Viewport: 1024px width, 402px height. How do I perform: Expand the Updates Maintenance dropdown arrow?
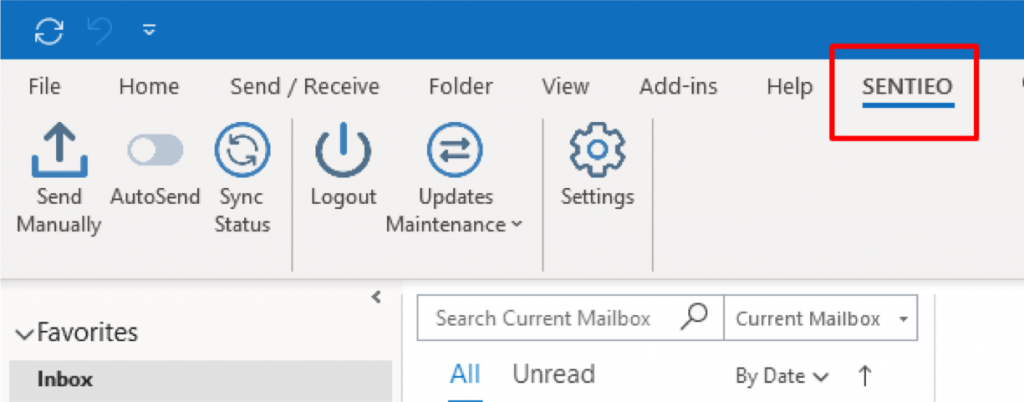click(x=516, y=224)
